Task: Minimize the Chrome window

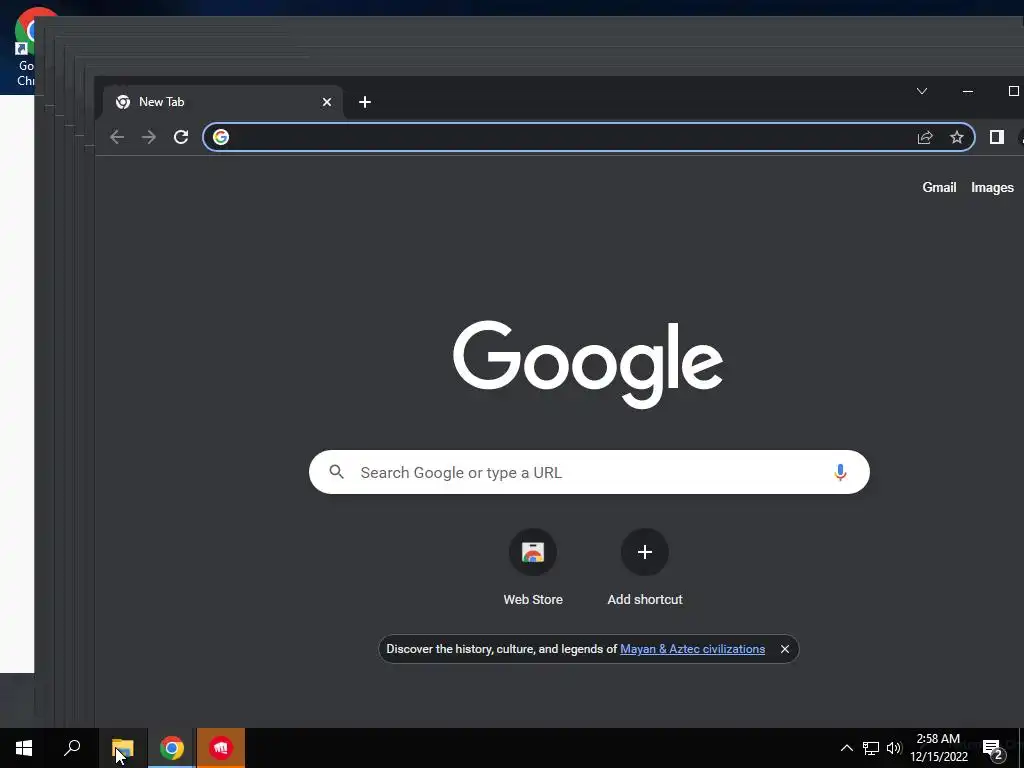Action: tap(968, 91)
